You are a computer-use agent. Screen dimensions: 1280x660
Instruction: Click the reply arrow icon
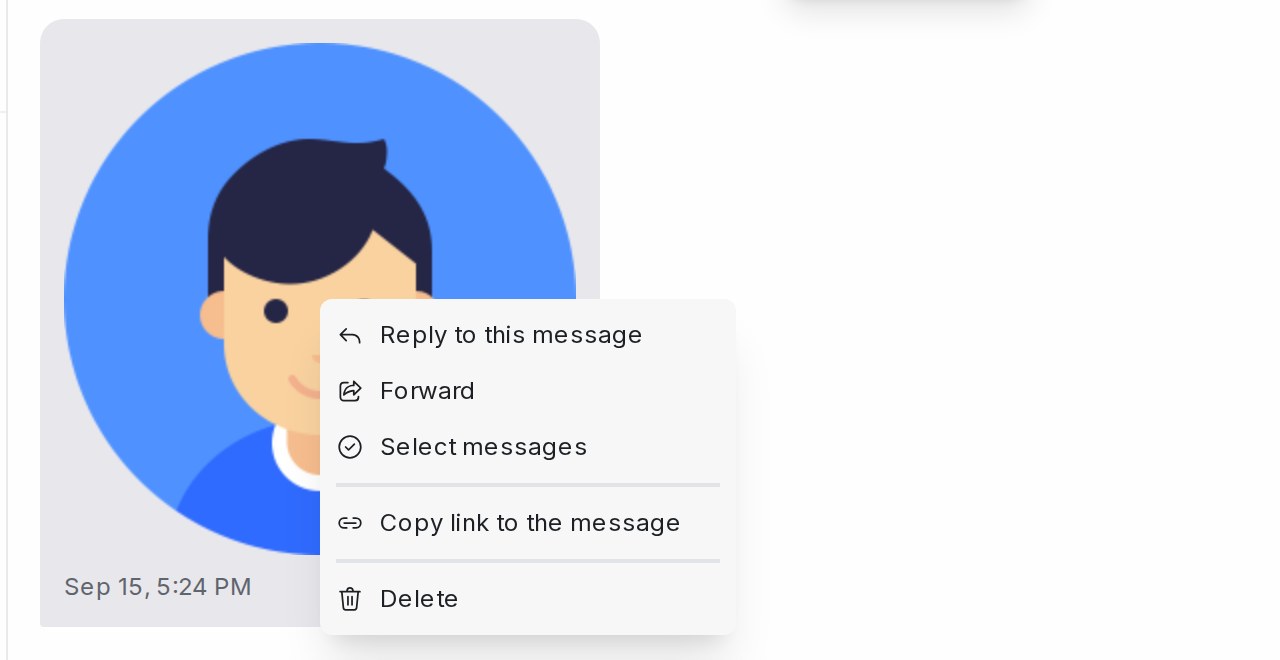(x=349, y=336)
